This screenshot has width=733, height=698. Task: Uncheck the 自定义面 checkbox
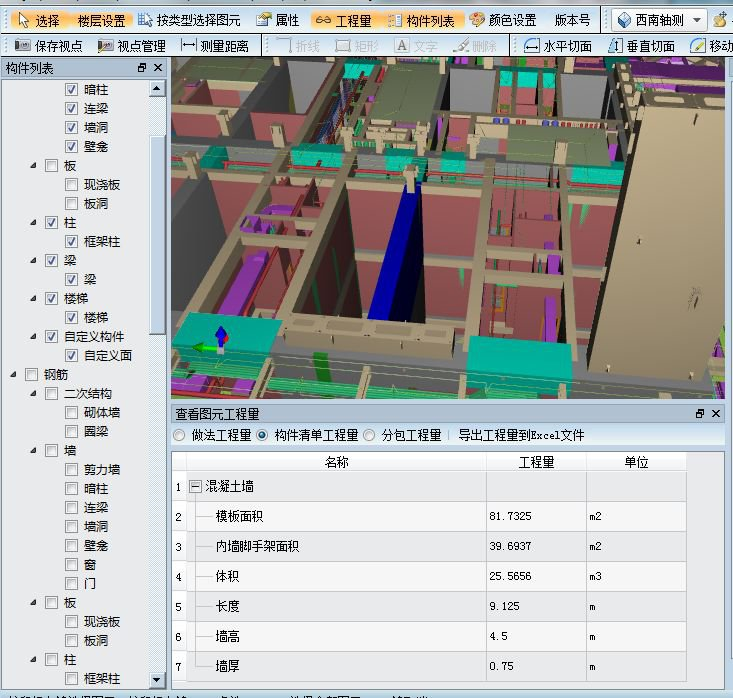tap(71, 355)
